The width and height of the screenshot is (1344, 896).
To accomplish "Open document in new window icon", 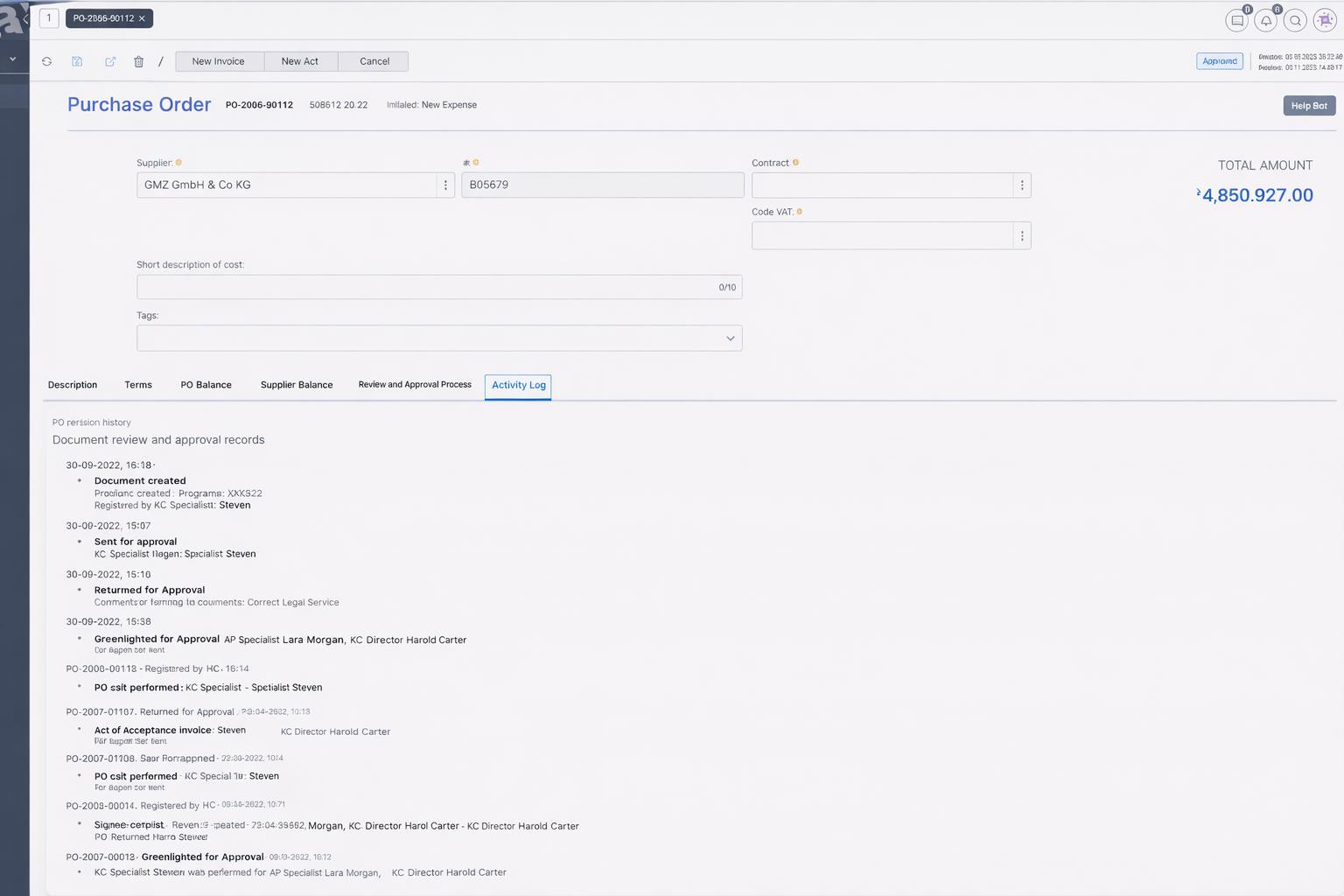I will coord(110,61).
